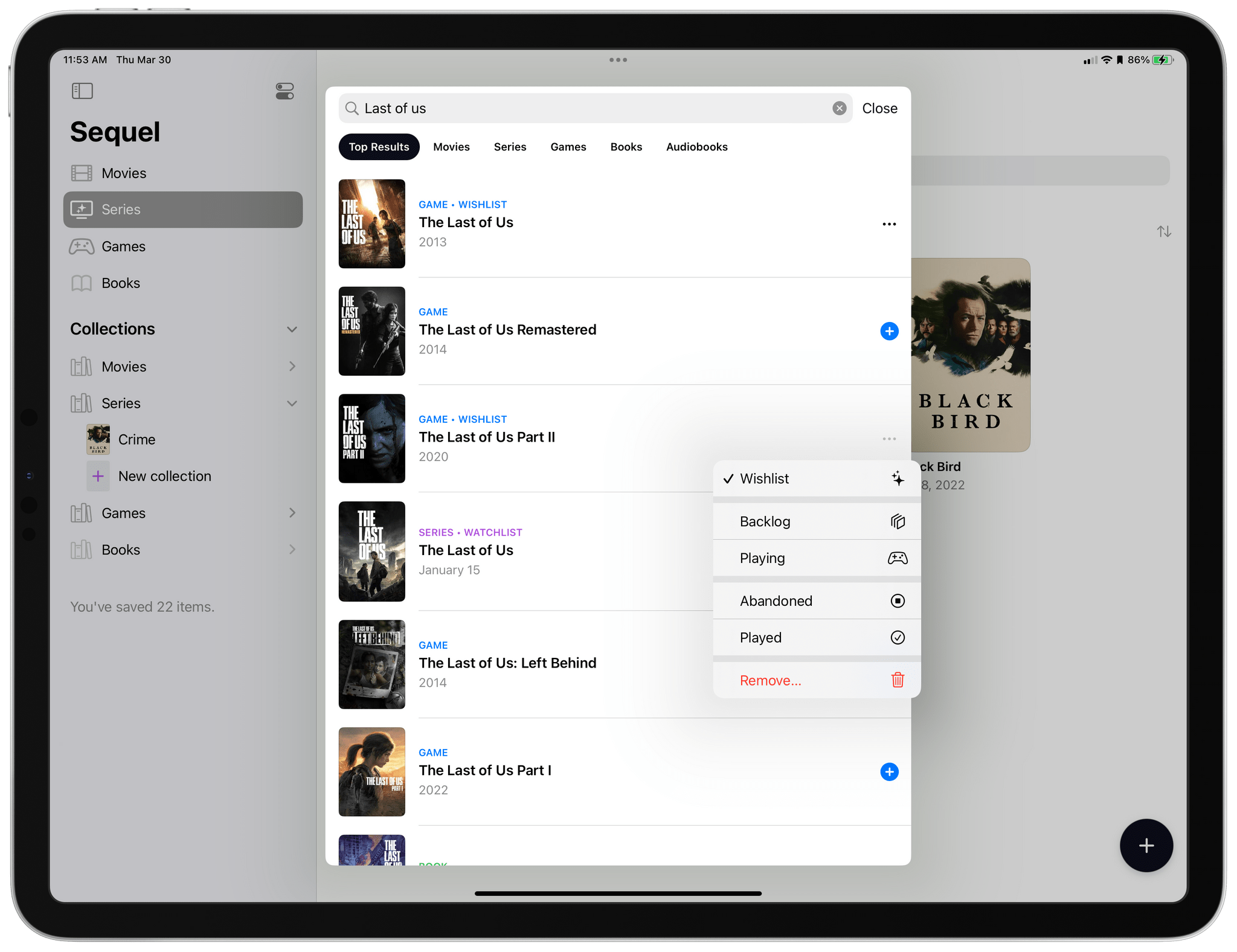
Task: Add The Last of Us Remastered with plus
Action: [889, 331]
